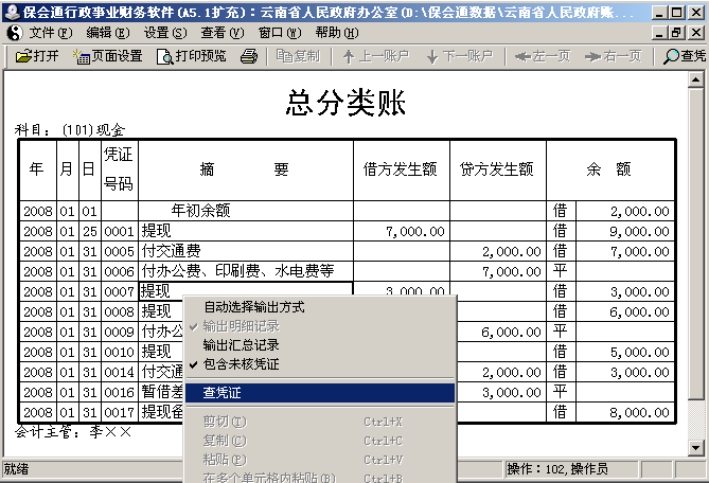Select 自动选择输出方式 in context menu
Viewport: 709px width, 483px height.
point(253,306)
